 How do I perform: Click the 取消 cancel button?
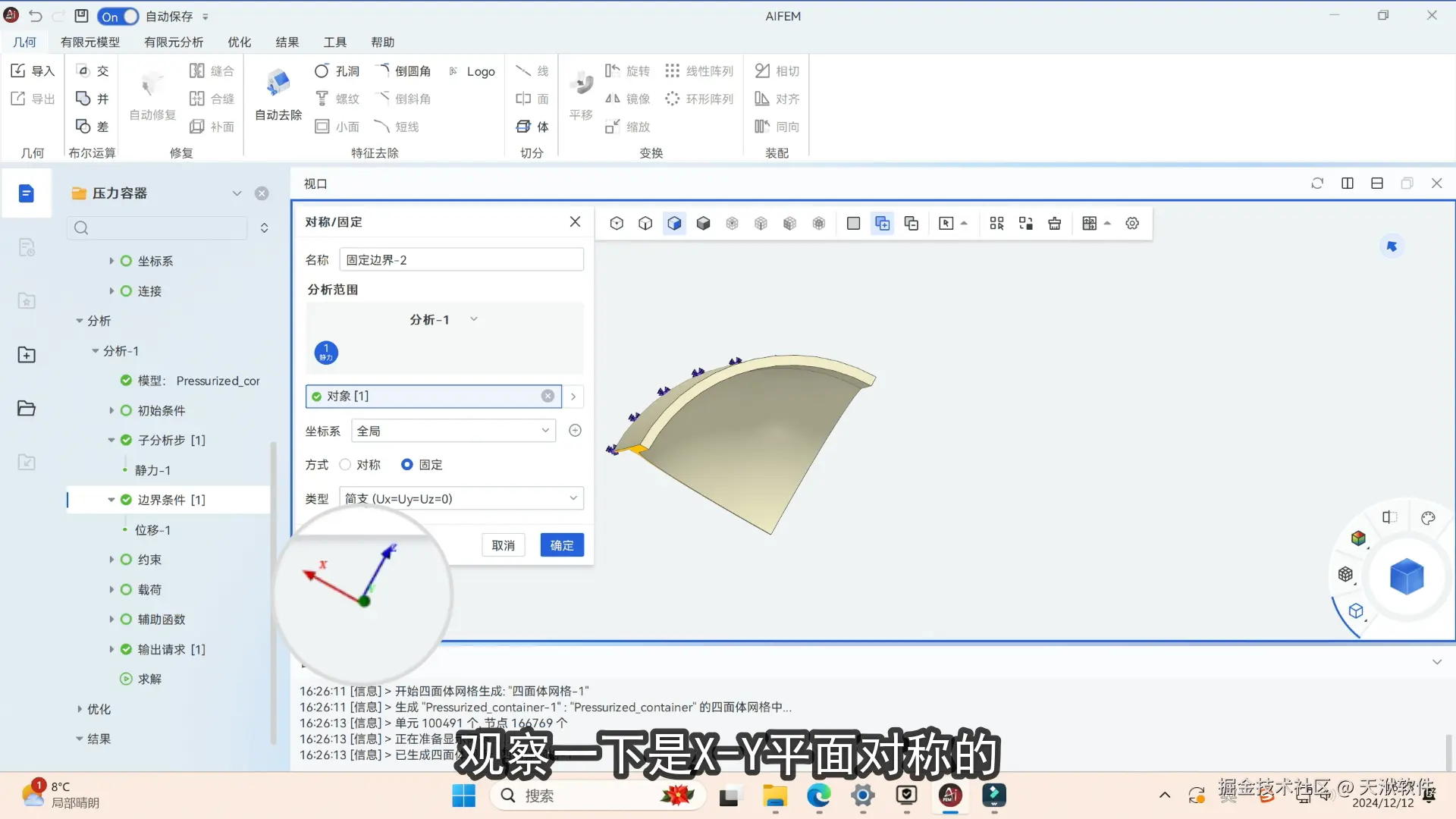pyautogui.click(x=503, y=545)
